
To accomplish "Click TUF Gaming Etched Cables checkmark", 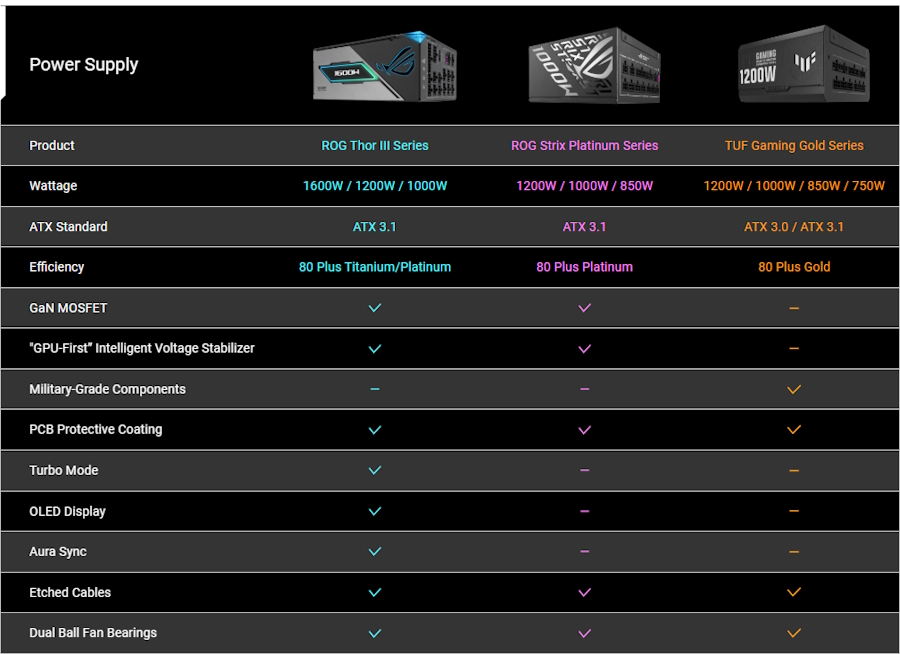I will tap(794, 592).
